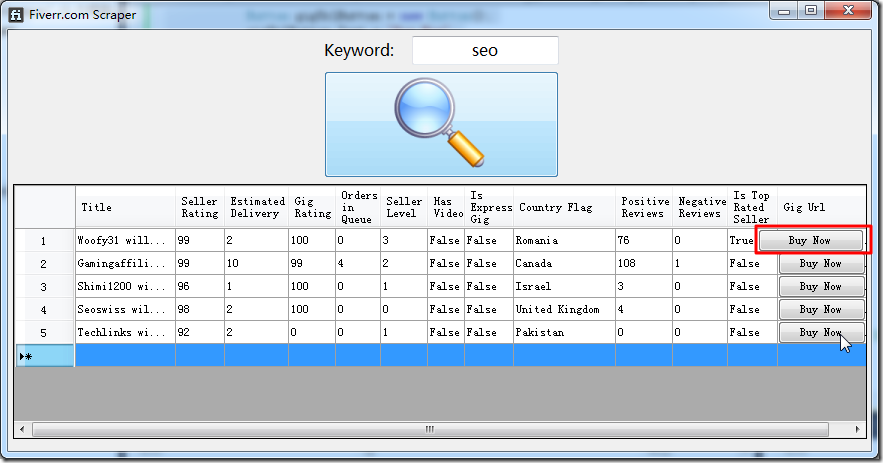Select row header number 2

tap(44, 264)
